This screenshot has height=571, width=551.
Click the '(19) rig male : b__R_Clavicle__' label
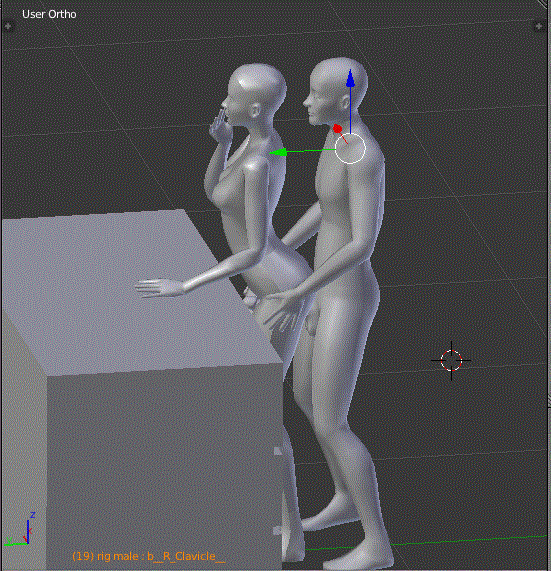[149, 556]
